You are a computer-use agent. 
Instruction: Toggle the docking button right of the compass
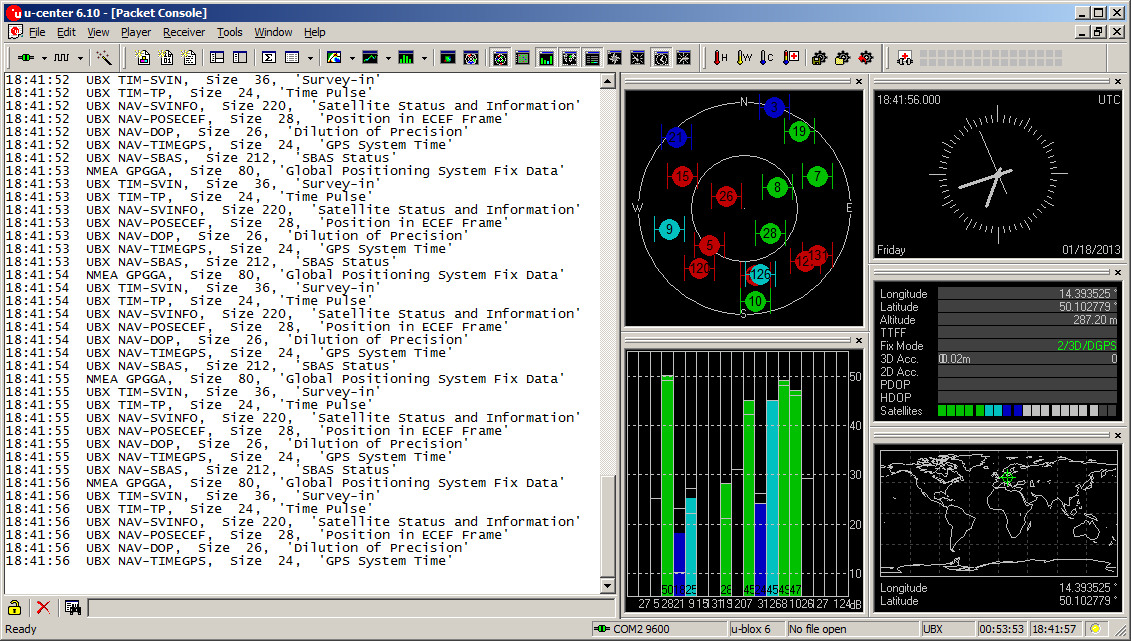tap(638, 58)
